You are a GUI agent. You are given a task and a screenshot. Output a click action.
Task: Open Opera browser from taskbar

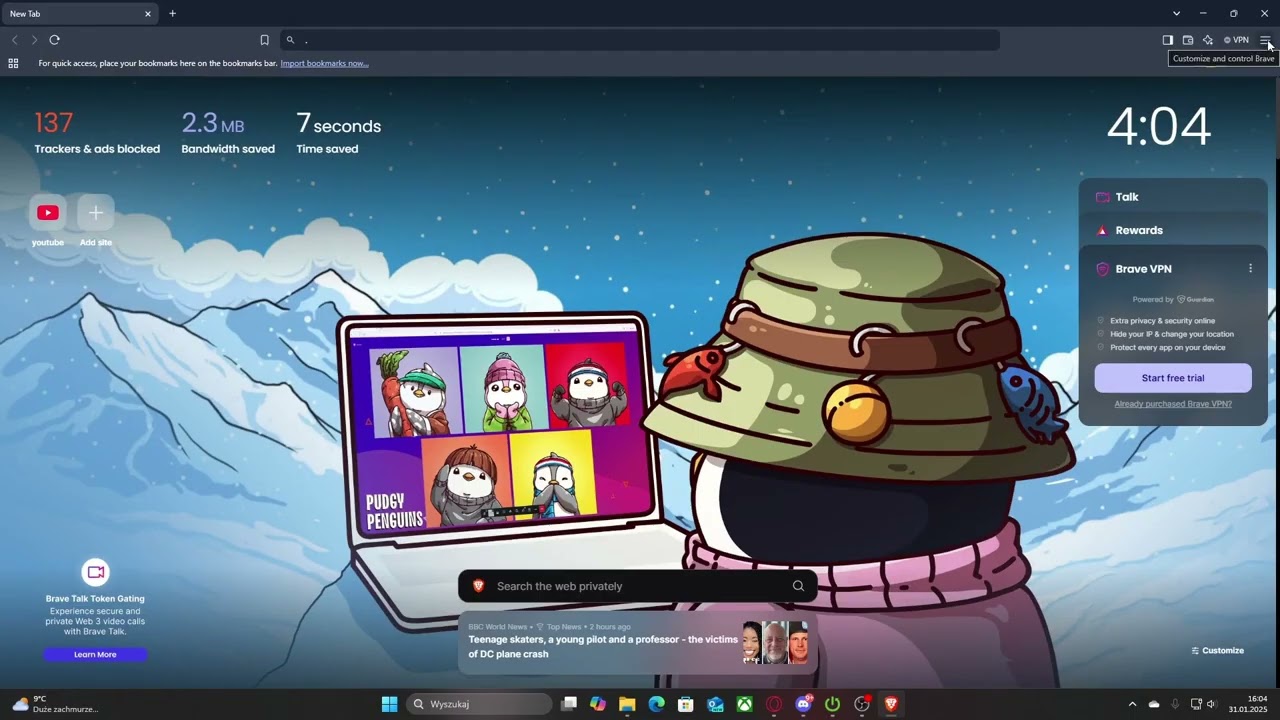773,704
